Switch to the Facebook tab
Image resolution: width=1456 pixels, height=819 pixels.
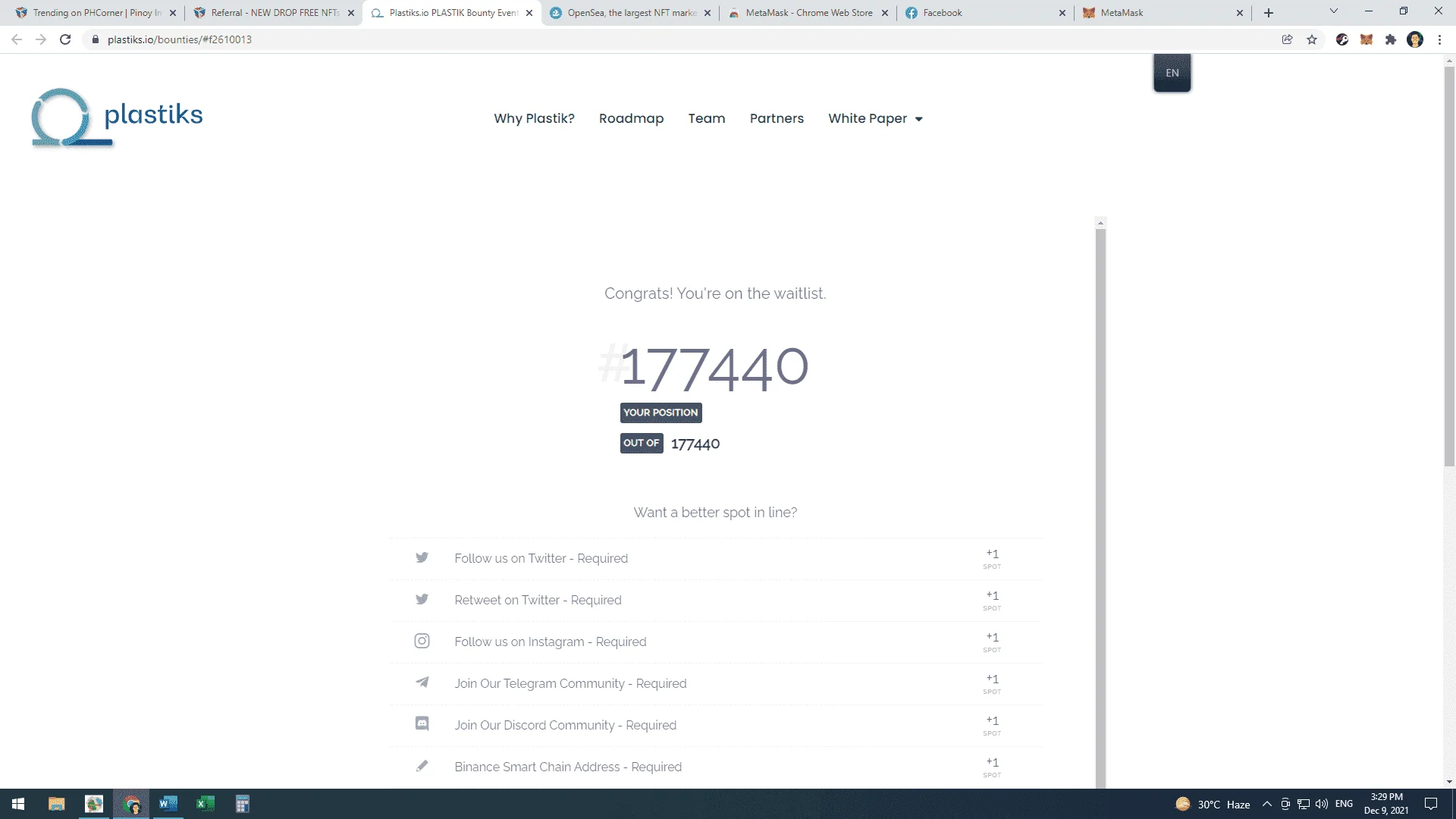986,13
